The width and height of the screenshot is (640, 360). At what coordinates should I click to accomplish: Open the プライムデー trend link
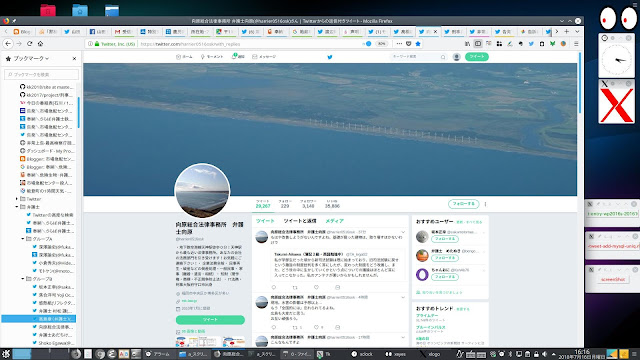click(427, 316)
